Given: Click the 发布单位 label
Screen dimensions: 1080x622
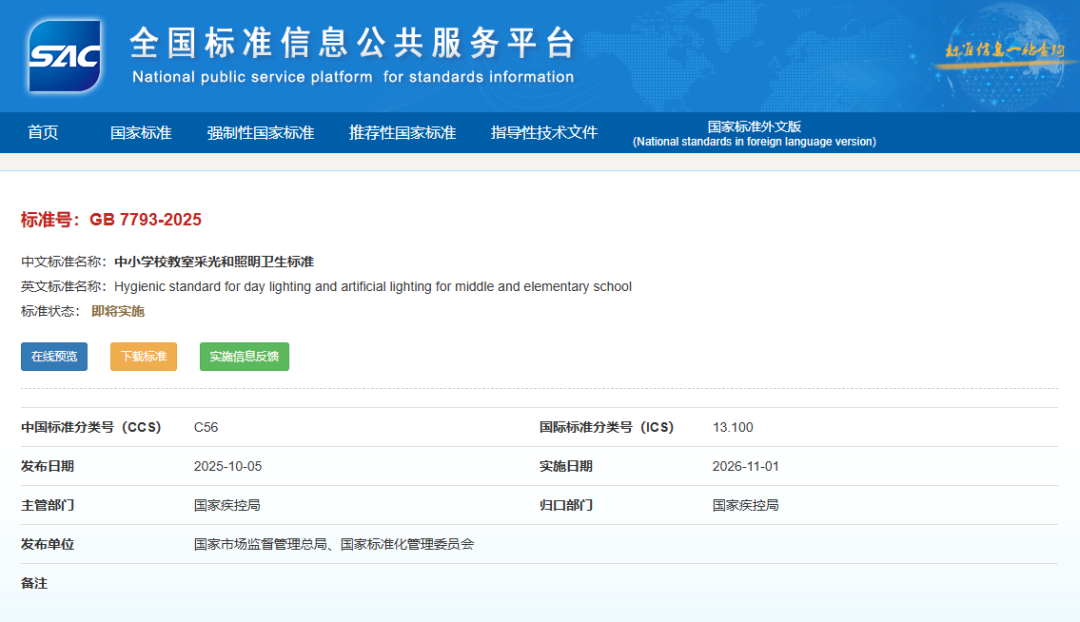Looking at the screenshot, I should tap(48, 544).
